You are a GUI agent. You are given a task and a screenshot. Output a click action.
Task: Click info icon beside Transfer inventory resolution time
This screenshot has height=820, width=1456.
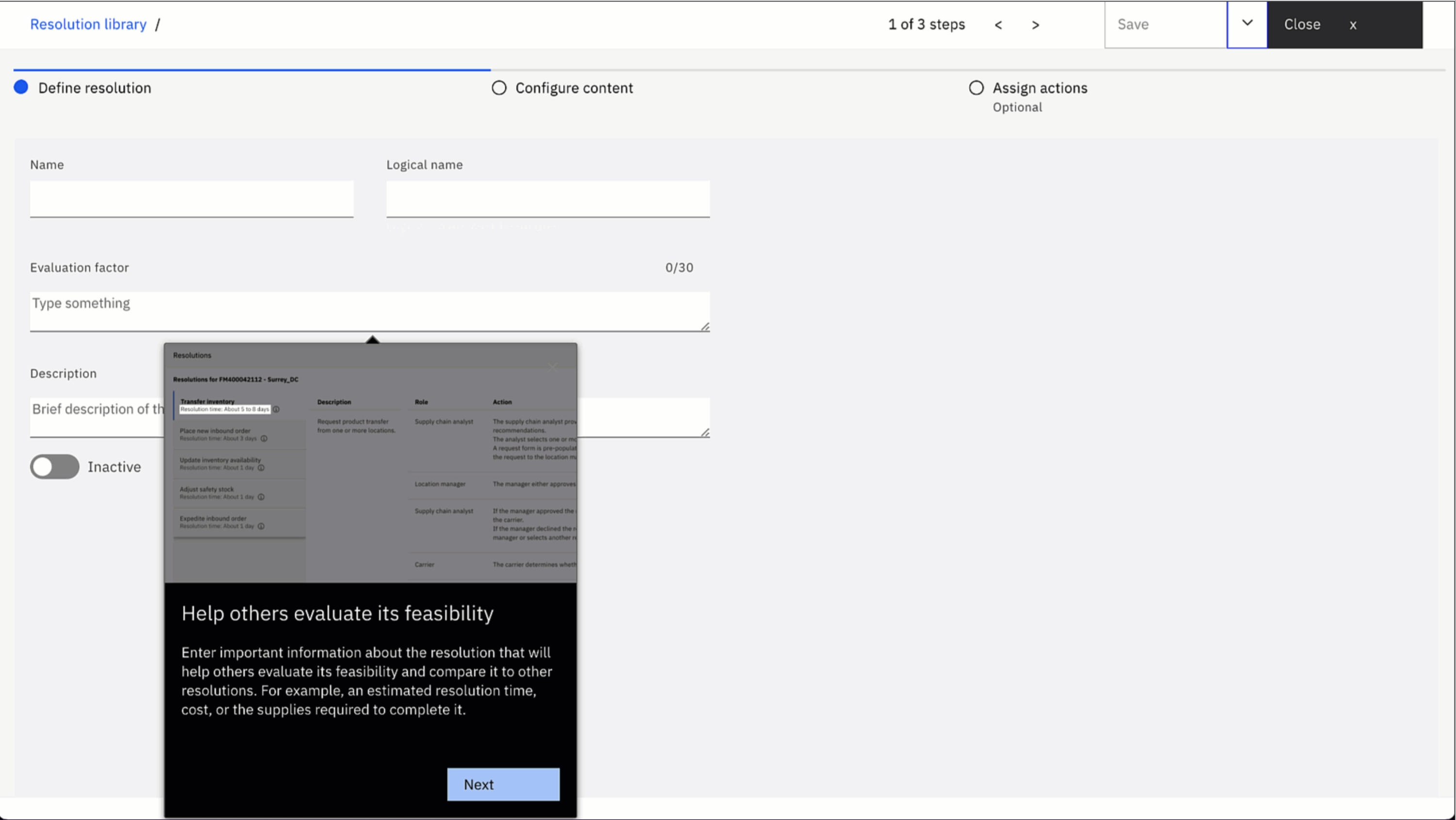tap(276, 409)
